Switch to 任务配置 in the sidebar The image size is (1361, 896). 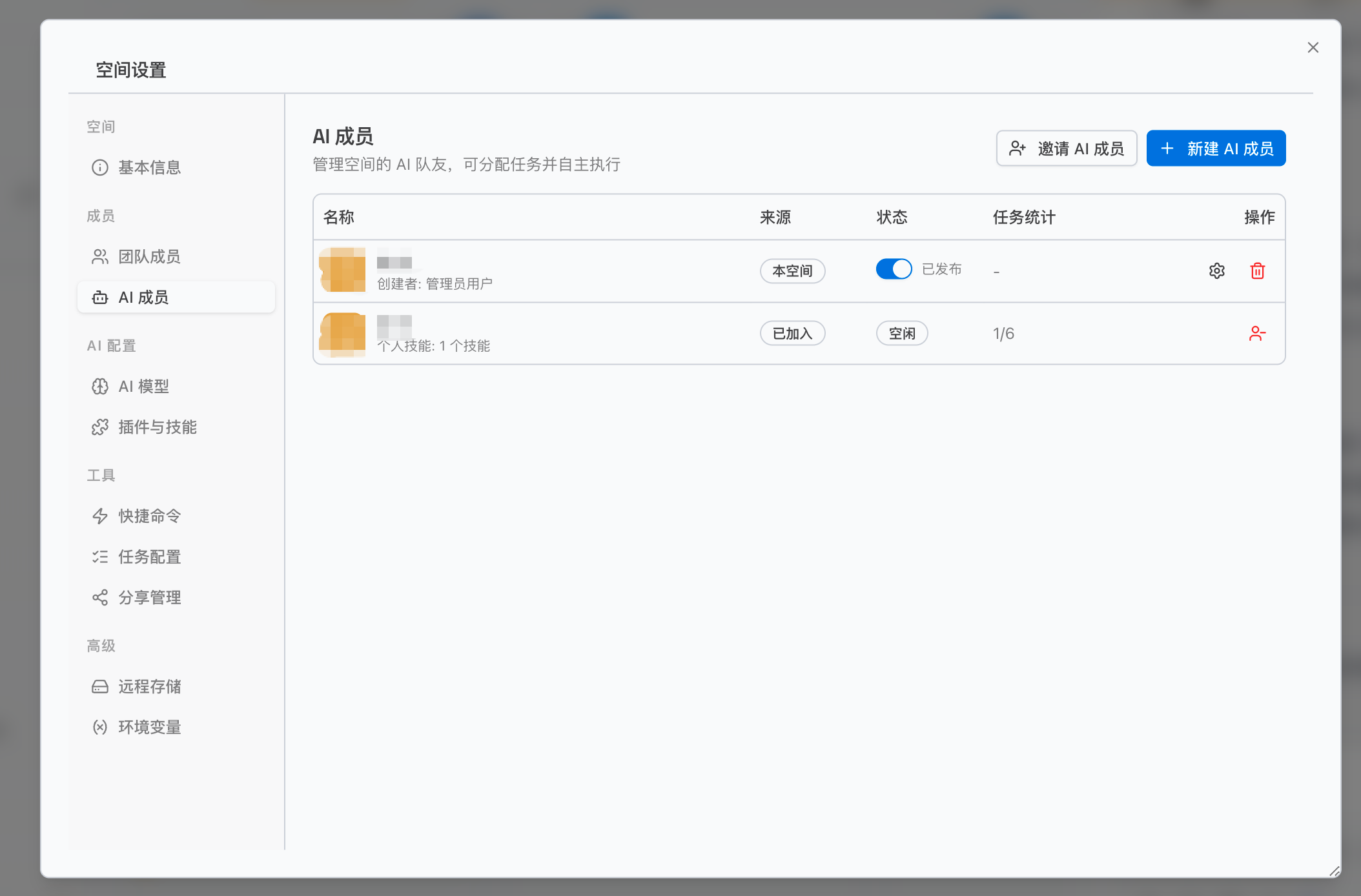100,556
